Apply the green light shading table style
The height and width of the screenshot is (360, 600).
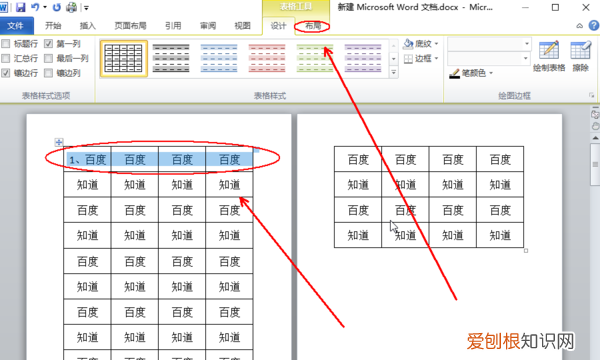click(x=315, y=59)
